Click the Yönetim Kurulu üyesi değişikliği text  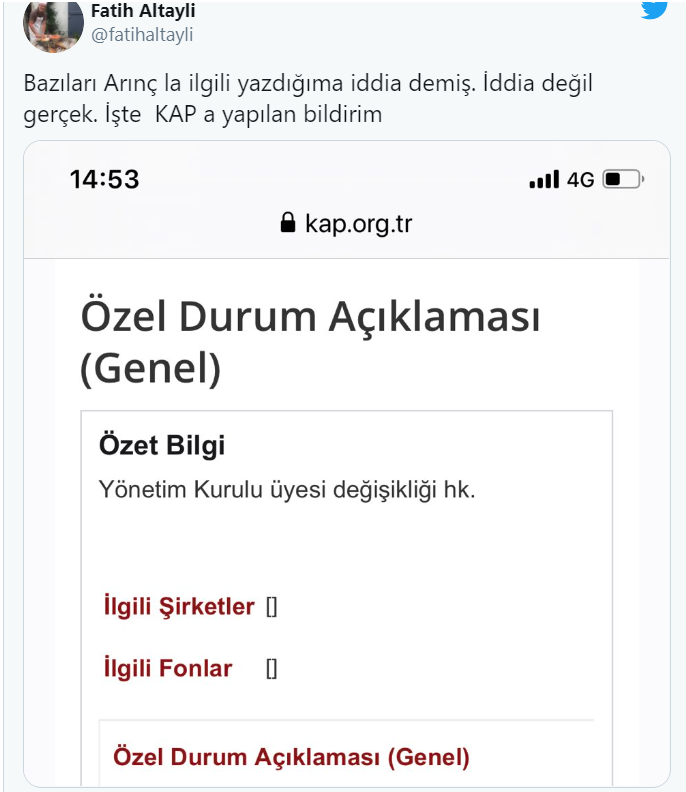coord(287,490)
